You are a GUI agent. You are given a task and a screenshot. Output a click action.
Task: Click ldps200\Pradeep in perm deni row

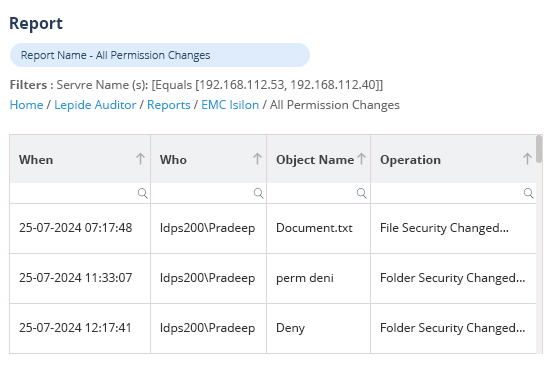207,278
